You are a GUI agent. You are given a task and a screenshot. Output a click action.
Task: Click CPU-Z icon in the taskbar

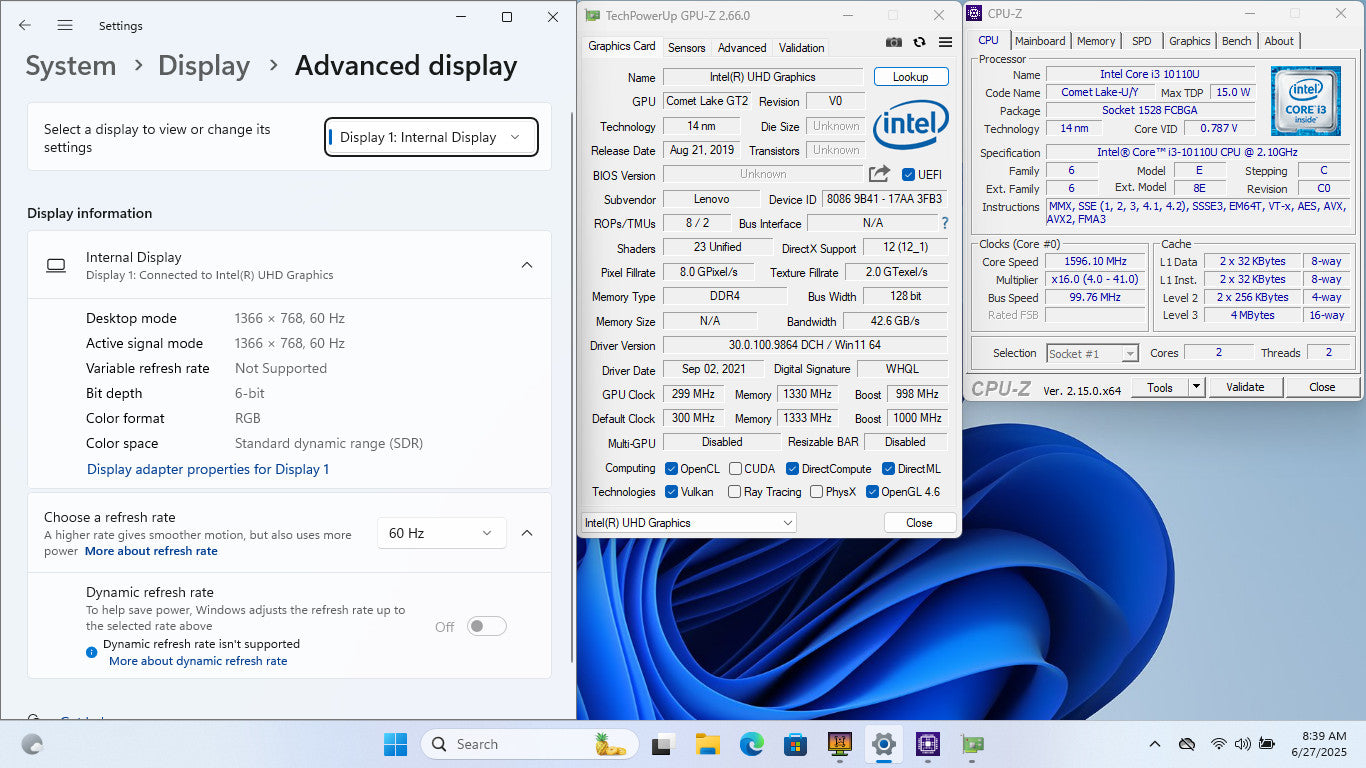927,744
